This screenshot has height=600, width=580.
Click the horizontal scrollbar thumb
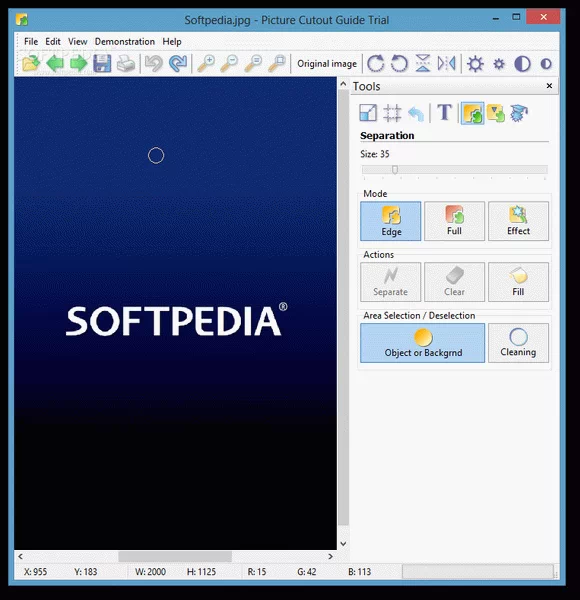(x=175, y=556)
